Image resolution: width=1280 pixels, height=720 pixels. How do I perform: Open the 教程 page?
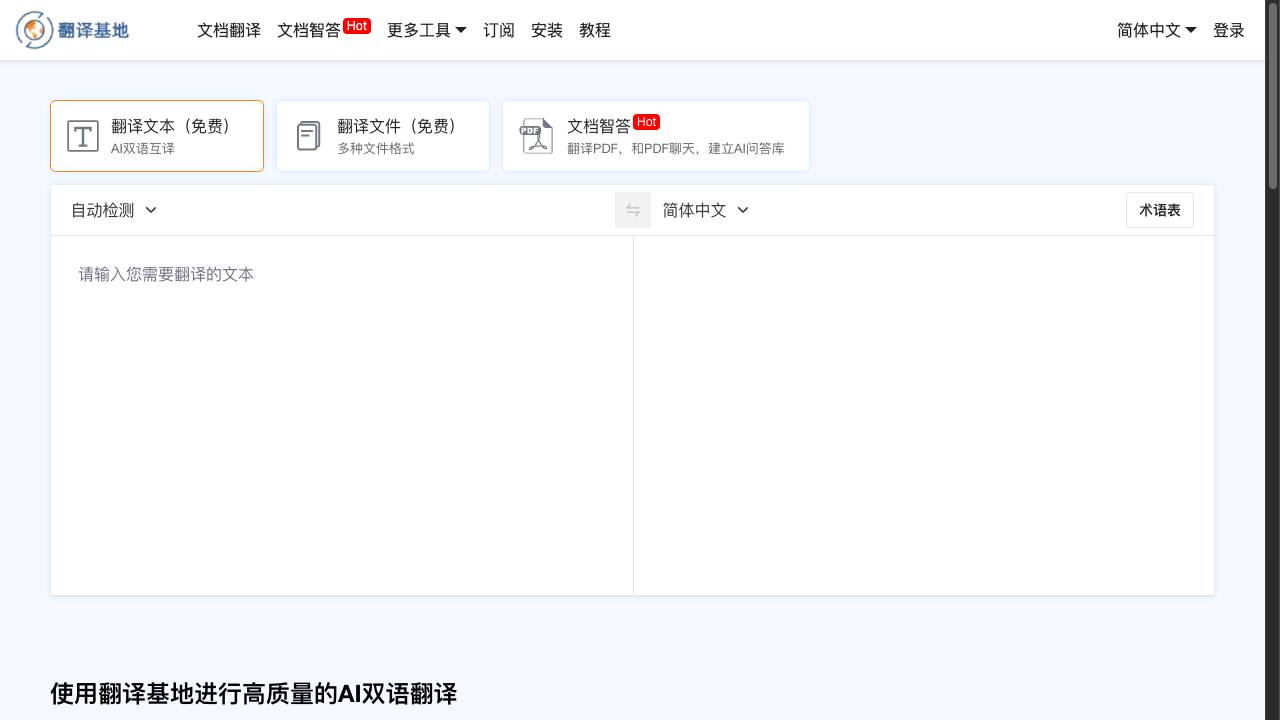coord(595,30)
